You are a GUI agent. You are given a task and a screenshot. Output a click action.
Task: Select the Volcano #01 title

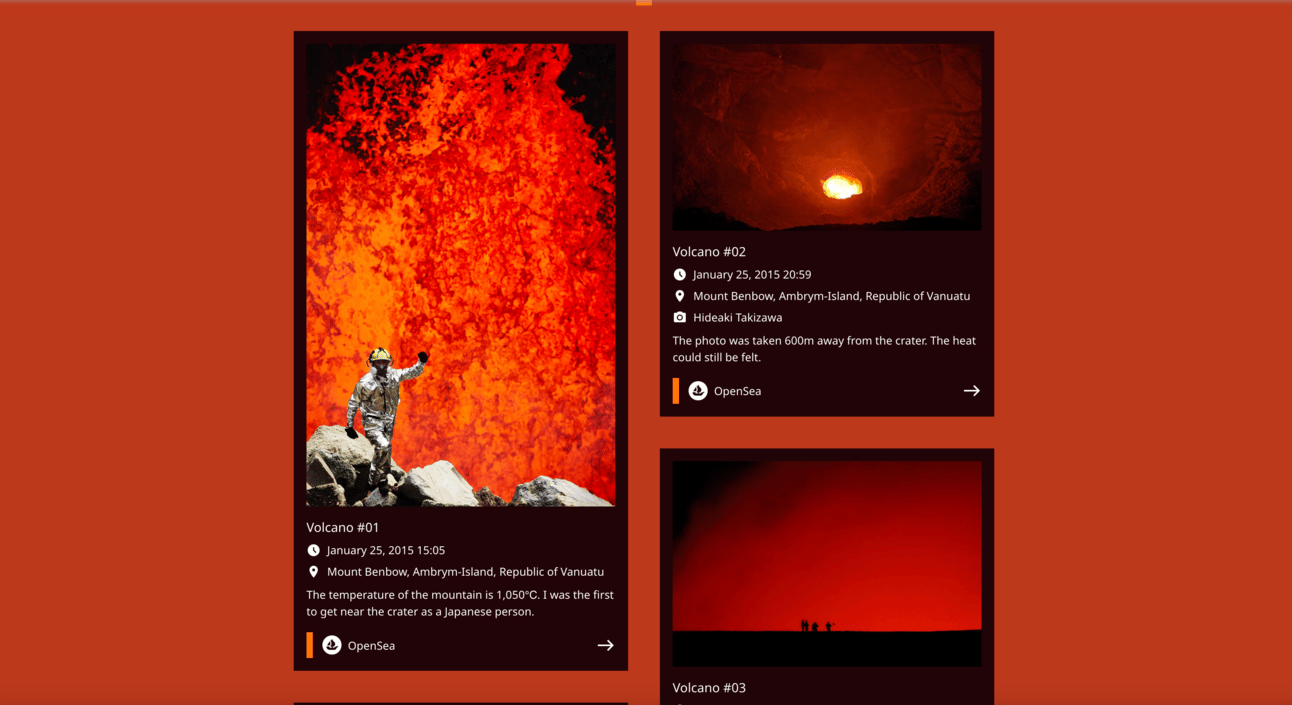[x=343, y=527]
